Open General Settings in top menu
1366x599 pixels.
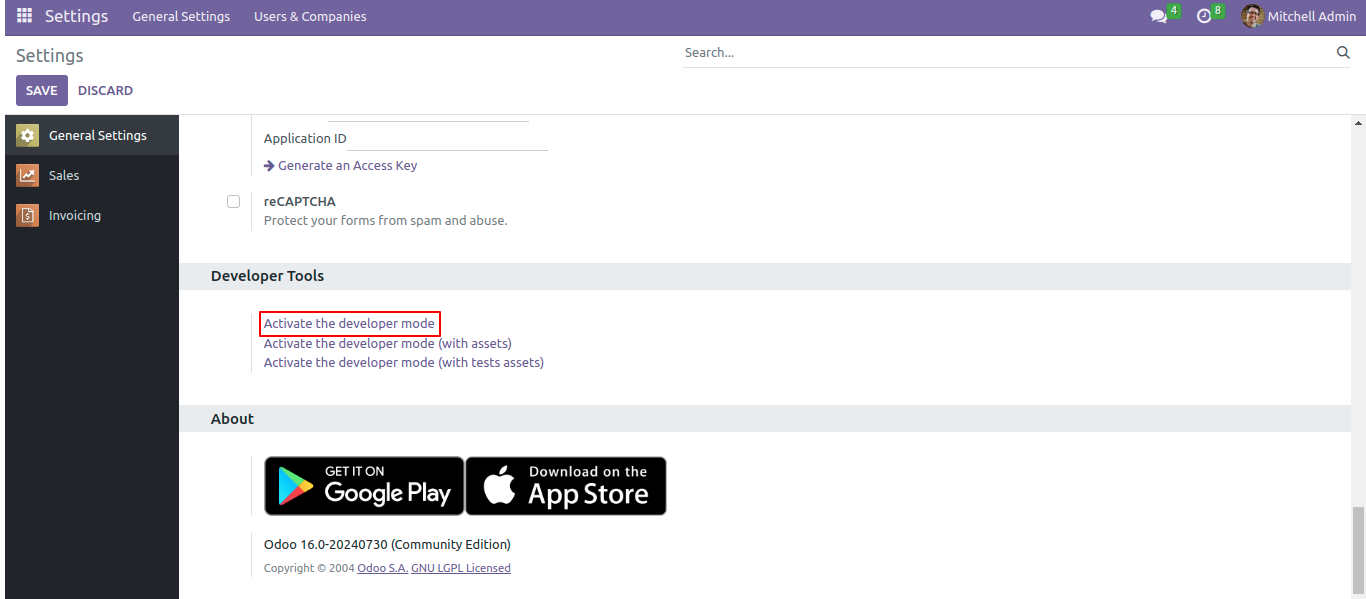coord(181,17)
